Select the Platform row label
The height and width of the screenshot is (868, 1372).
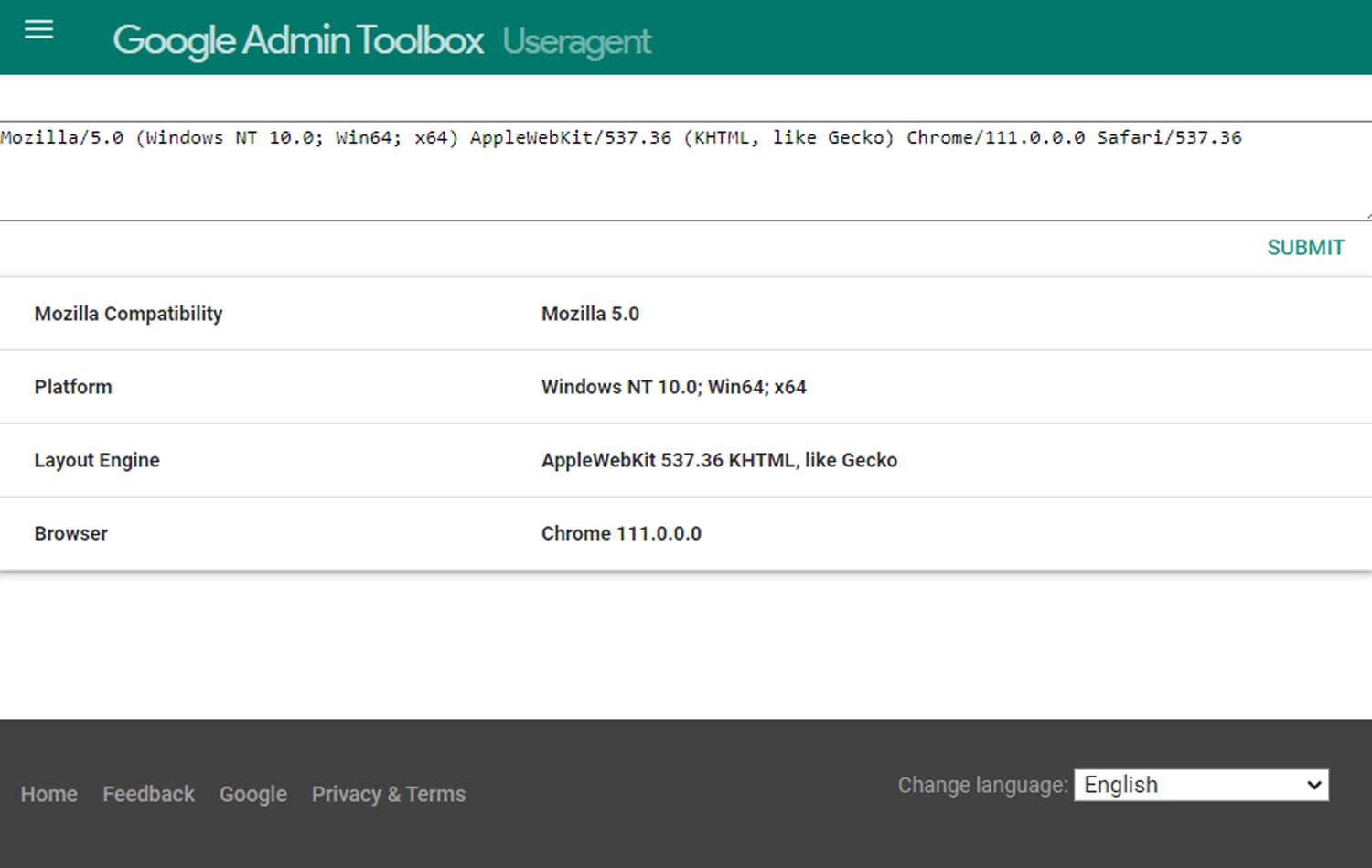coord(73,387)
